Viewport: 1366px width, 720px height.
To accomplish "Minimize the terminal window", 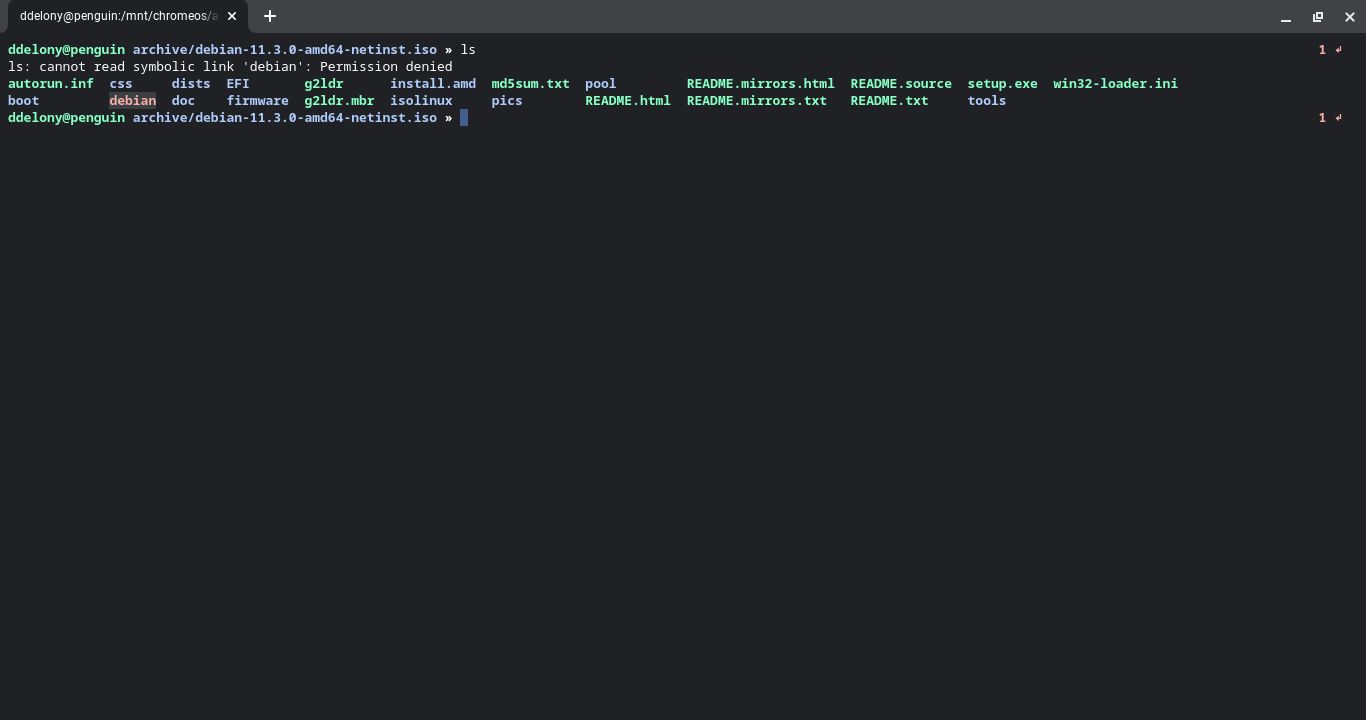I will [1286, 17].
